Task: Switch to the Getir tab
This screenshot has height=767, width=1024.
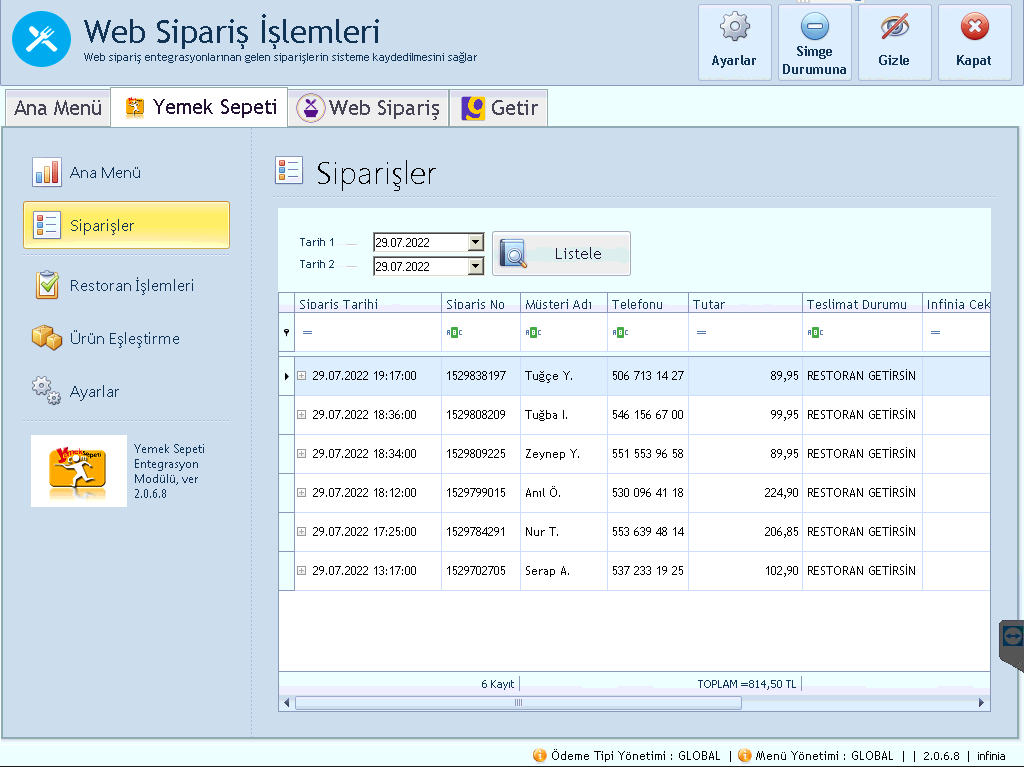Action: point(499,108)
